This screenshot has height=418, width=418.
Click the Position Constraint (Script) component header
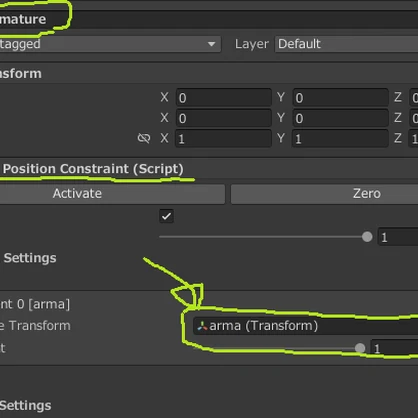point(93,169)
